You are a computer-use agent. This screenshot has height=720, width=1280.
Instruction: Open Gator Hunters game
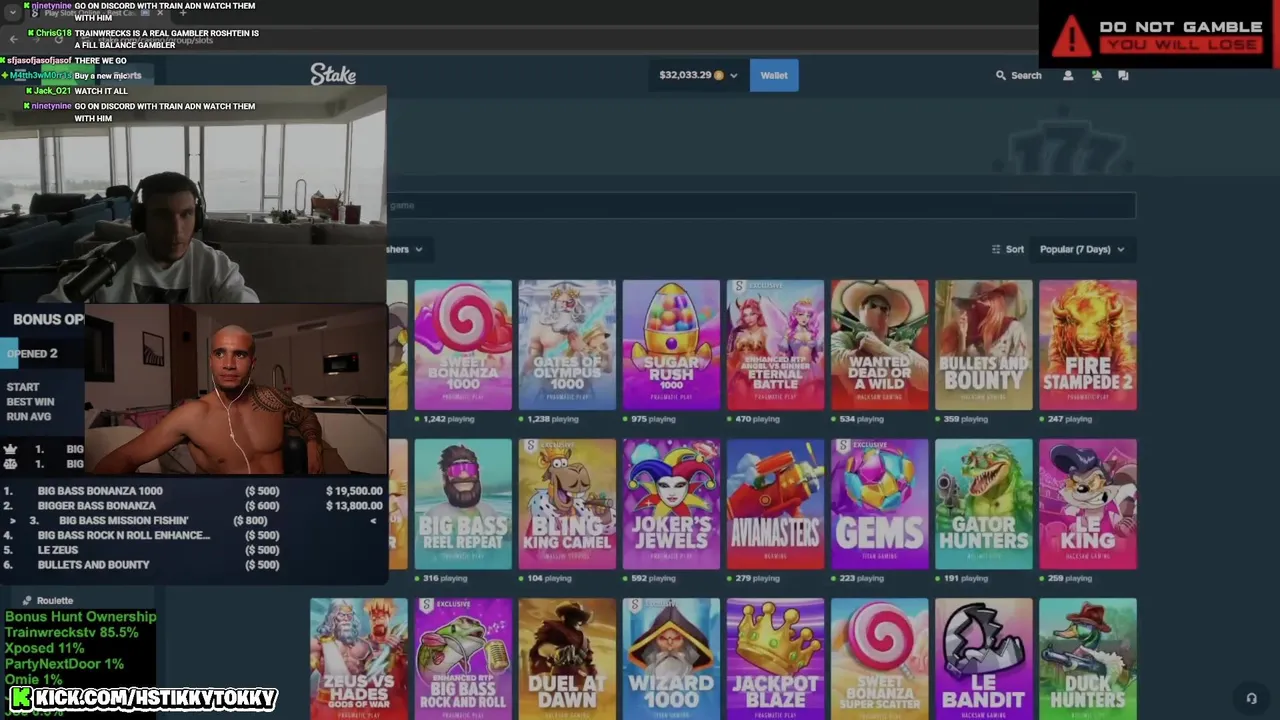pyautogui.click(x=983, y=504)
